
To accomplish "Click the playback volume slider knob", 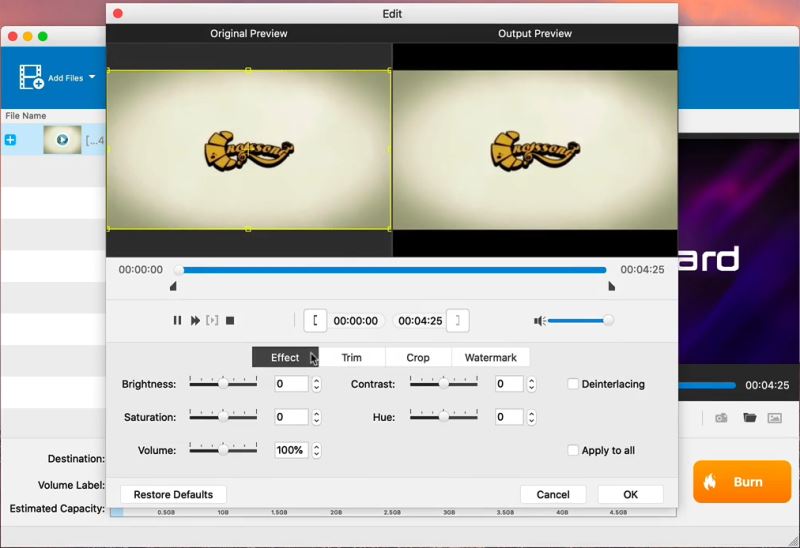I will tap(608, 320).
